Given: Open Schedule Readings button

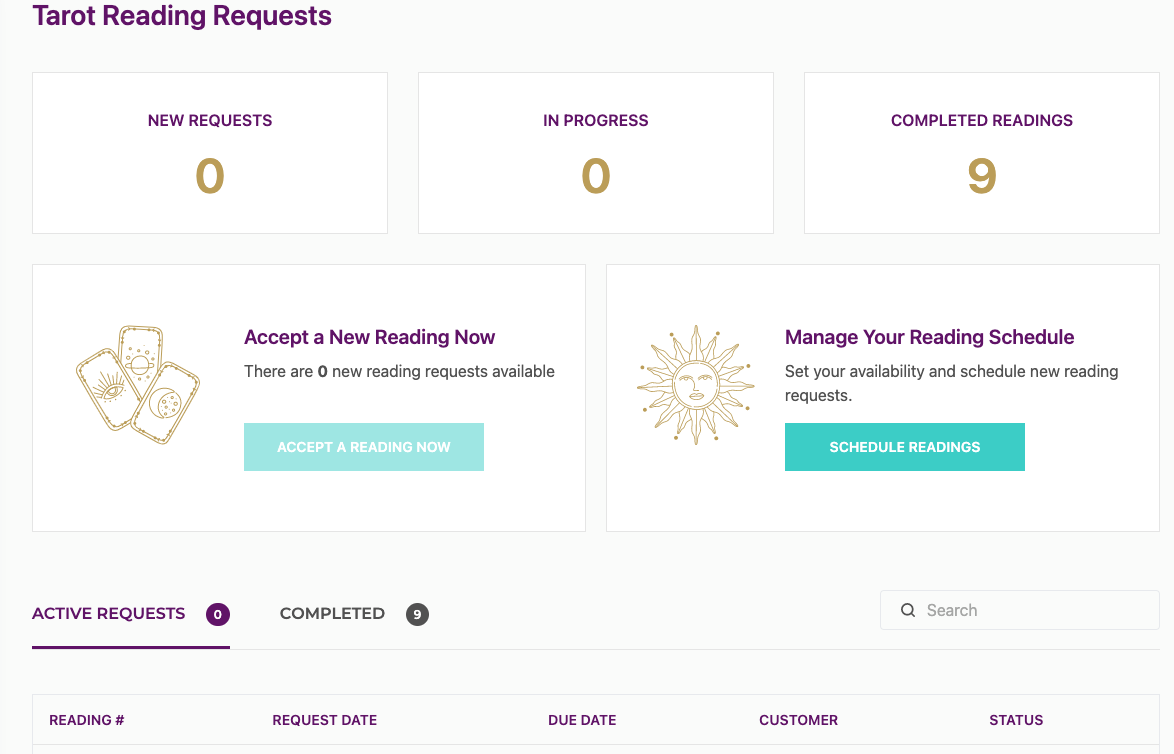Looking at the screenshot, I should (904, 447).
